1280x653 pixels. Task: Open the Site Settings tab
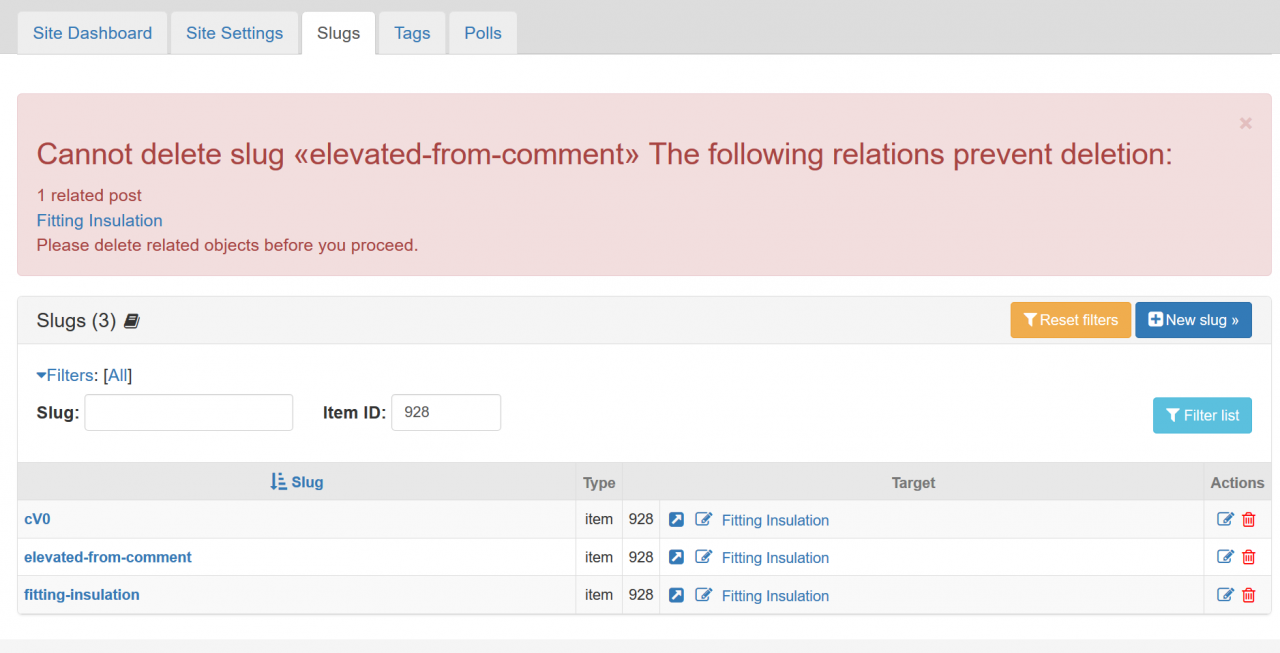234,33
